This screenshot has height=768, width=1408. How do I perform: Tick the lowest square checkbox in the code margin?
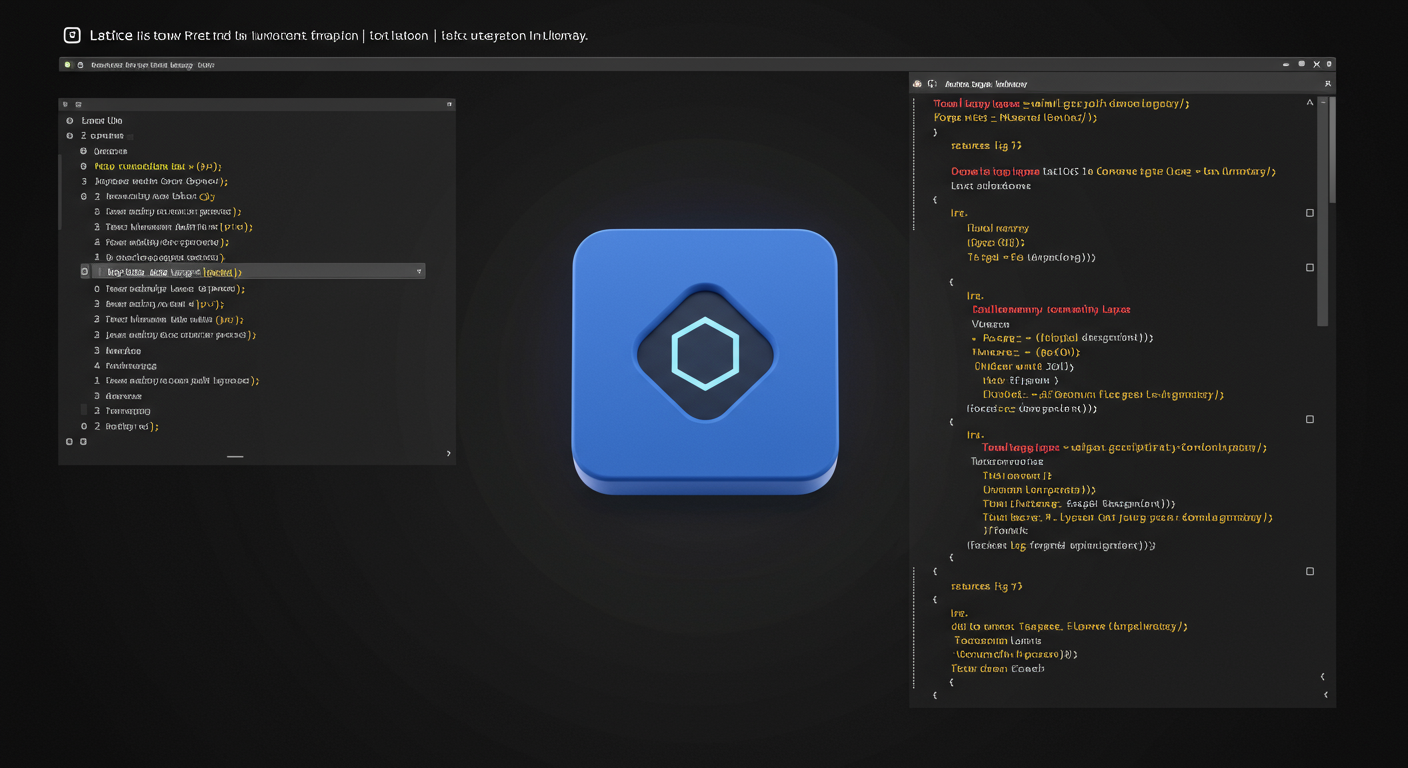1310,572
